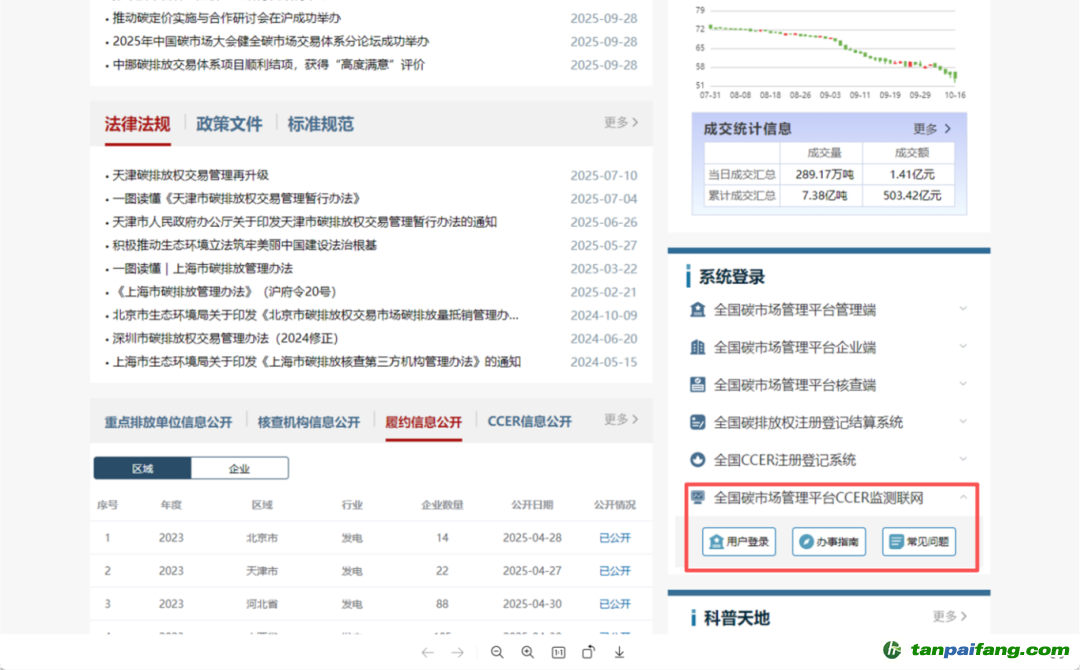1080x670 pixels.
Task: Switch to the 企业 toggle option
Action: tap(239, 468)
